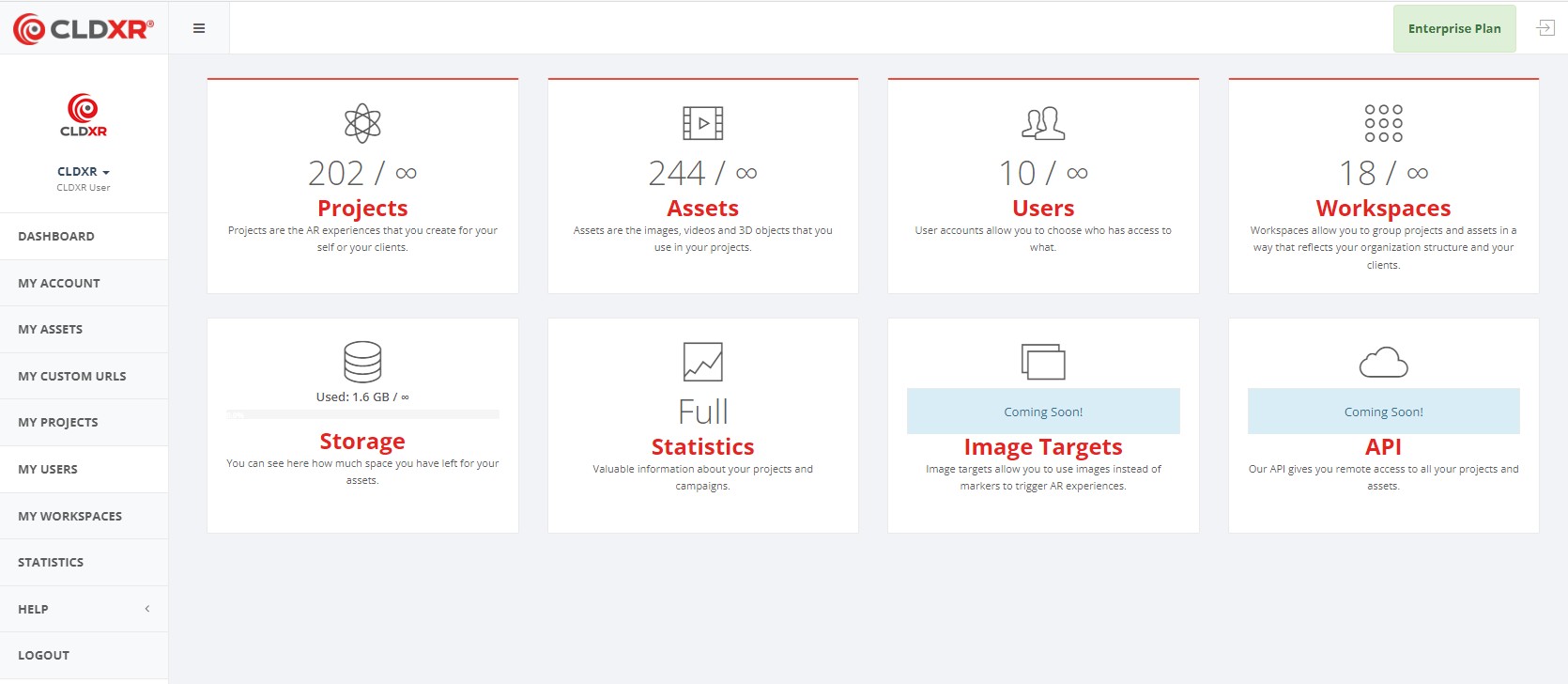Open the CLDXR user dropdown
The width and height of the screenshot is (1568, 684).
84,172
